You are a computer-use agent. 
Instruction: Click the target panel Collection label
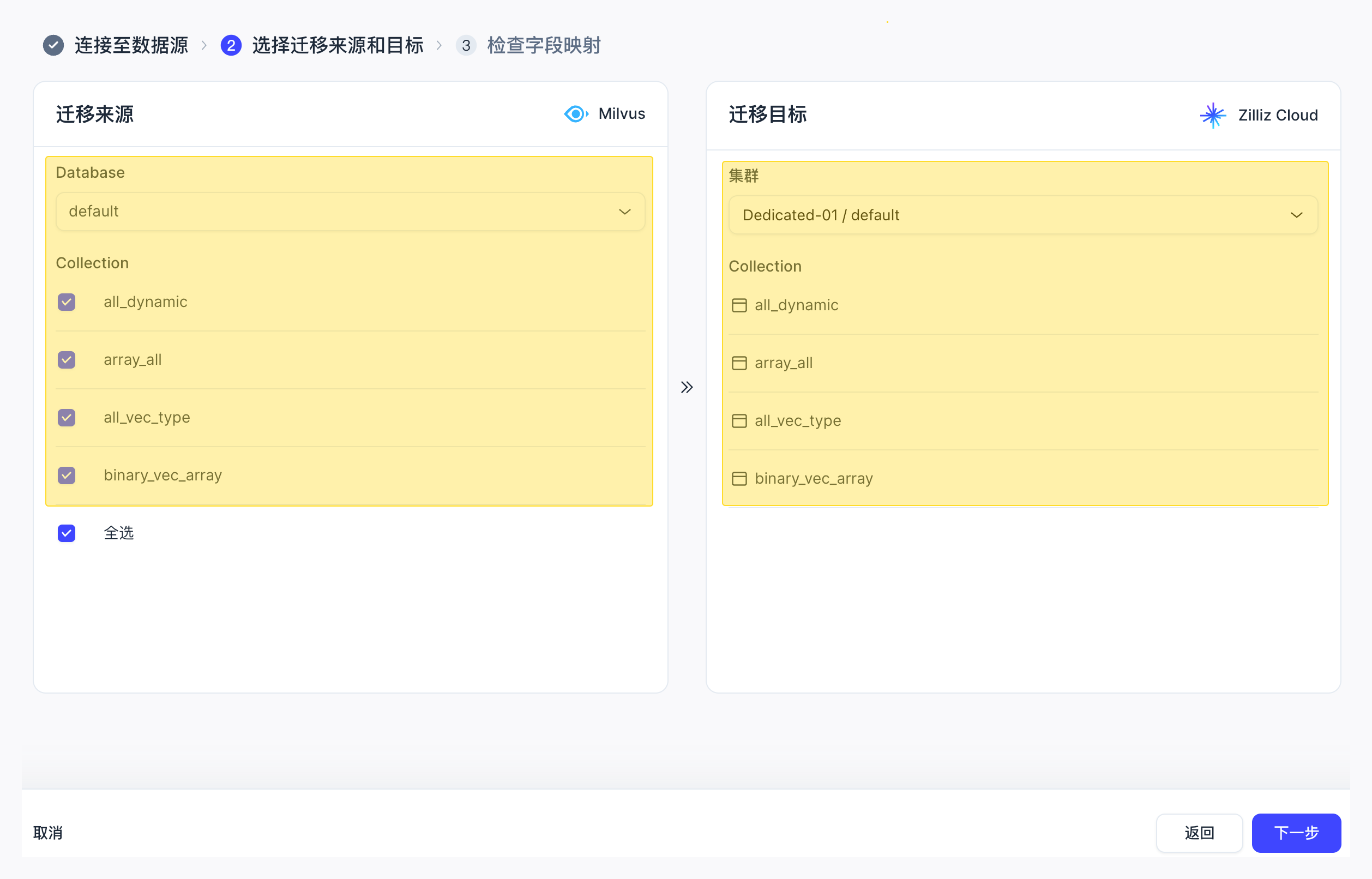(765, 267)
